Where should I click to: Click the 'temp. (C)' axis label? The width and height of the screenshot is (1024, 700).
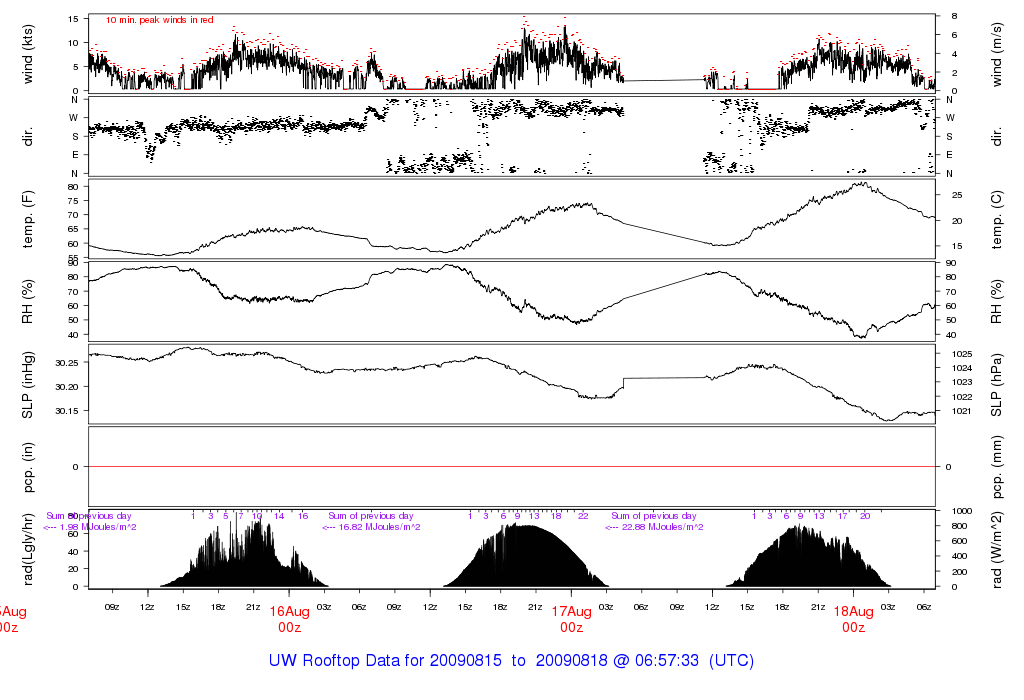997,220
